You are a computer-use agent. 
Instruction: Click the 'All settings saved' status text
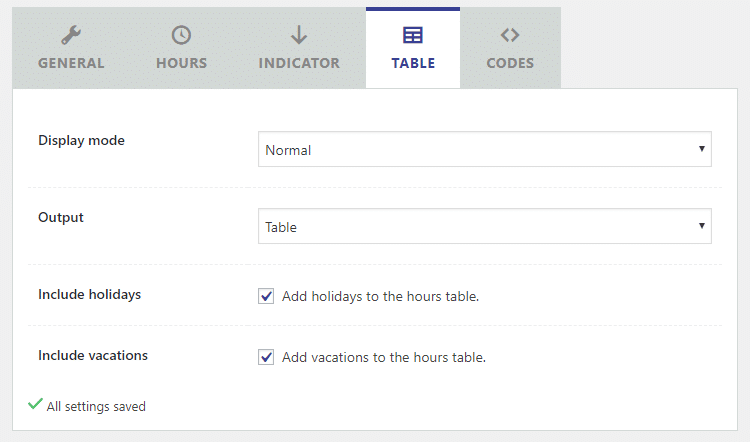click(x=96, y=407)
